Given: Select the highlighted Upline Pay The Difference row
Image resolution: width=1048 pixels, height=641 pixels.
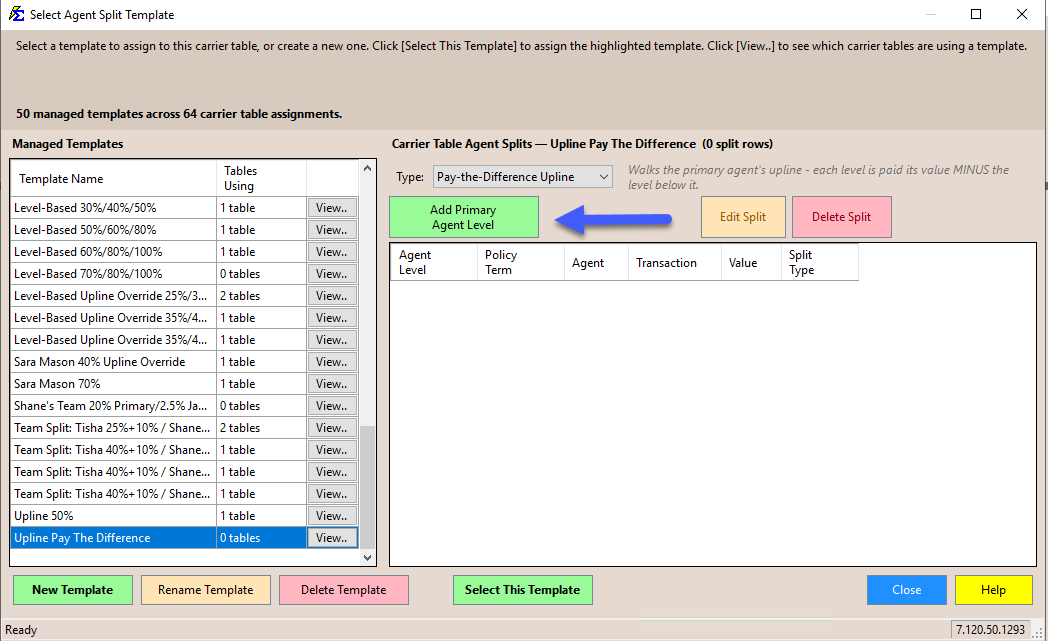Looking at the screenshot, I should [184, 538].
